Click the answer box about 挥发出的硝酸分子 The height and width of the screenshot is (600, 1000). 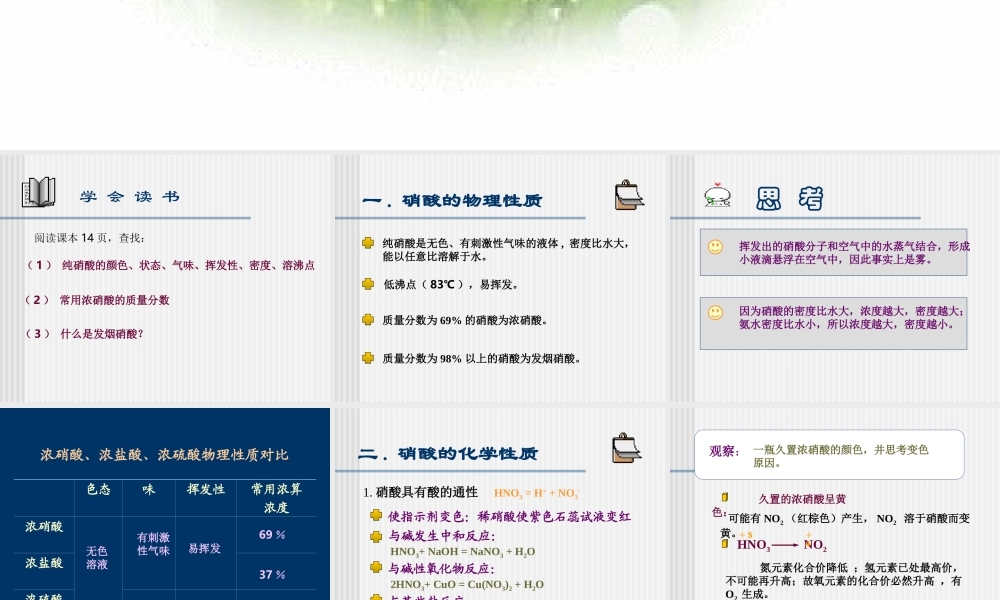click(x=834, y=252)
